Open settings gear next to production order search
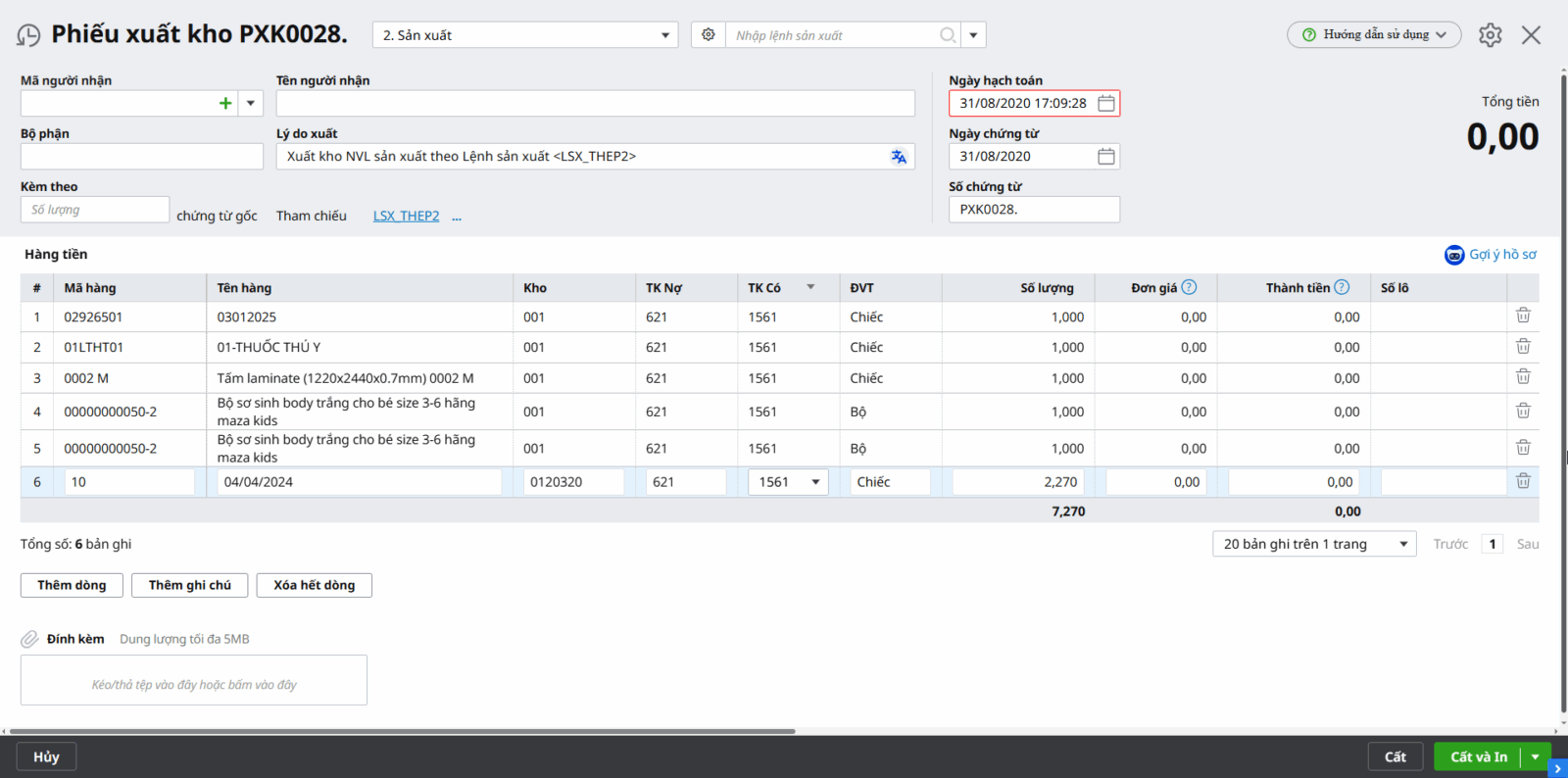 [x=708, y=35]
